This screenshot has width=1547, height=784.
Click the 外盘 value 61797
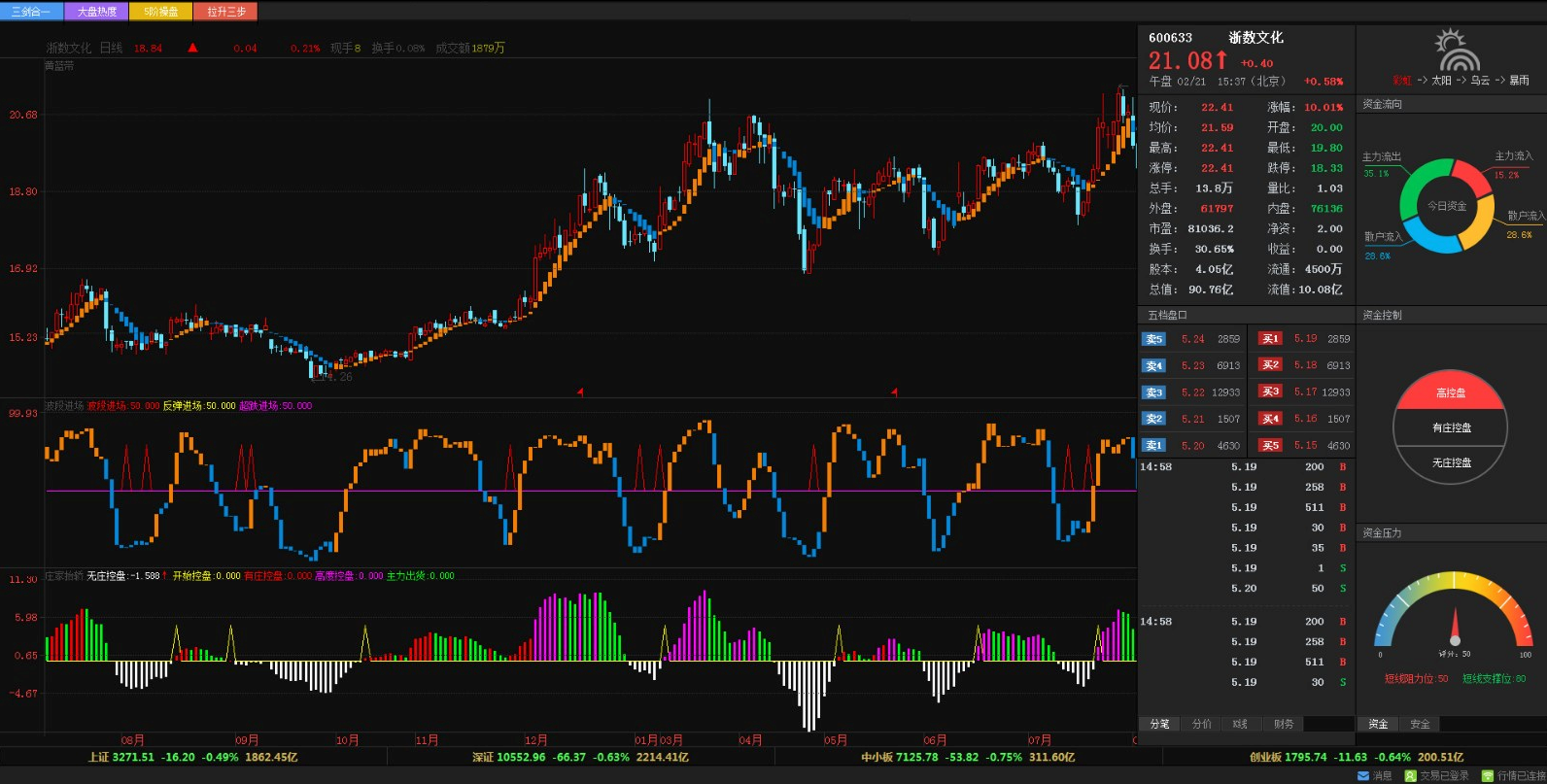coord(1217,208)
